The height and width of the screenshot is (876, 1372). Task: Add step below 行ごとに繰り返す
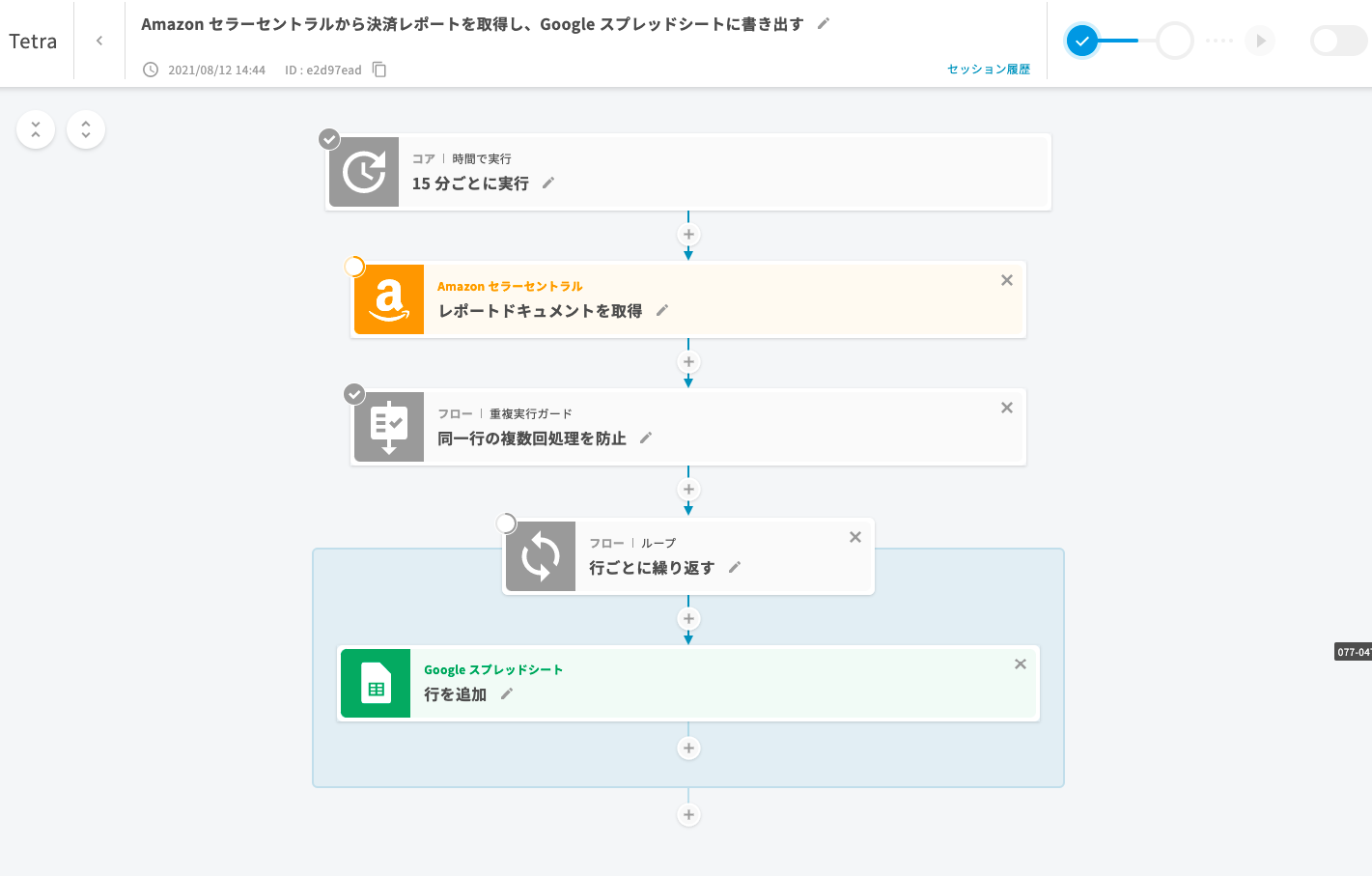point(688,619)
